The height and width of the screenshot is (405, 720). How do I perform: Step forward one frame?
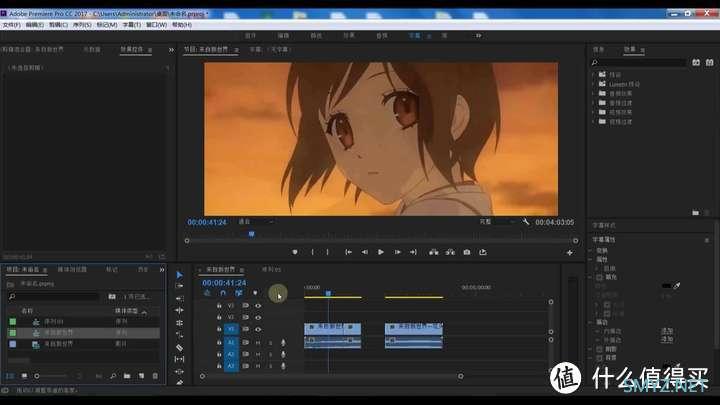[x=397, y=252]
